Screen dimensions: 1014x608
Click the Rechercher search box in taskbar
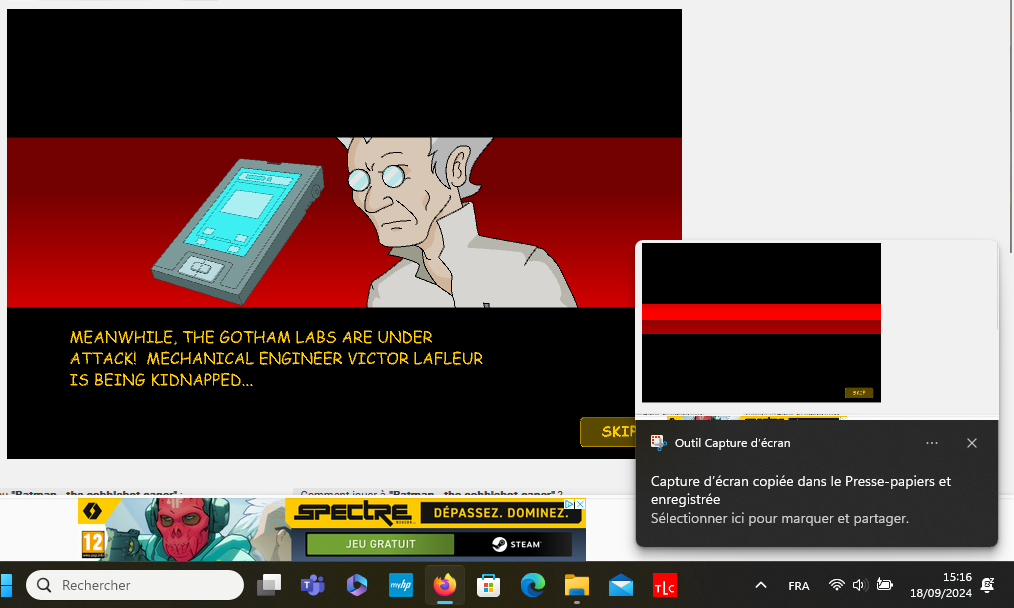(x=135, y=585)
